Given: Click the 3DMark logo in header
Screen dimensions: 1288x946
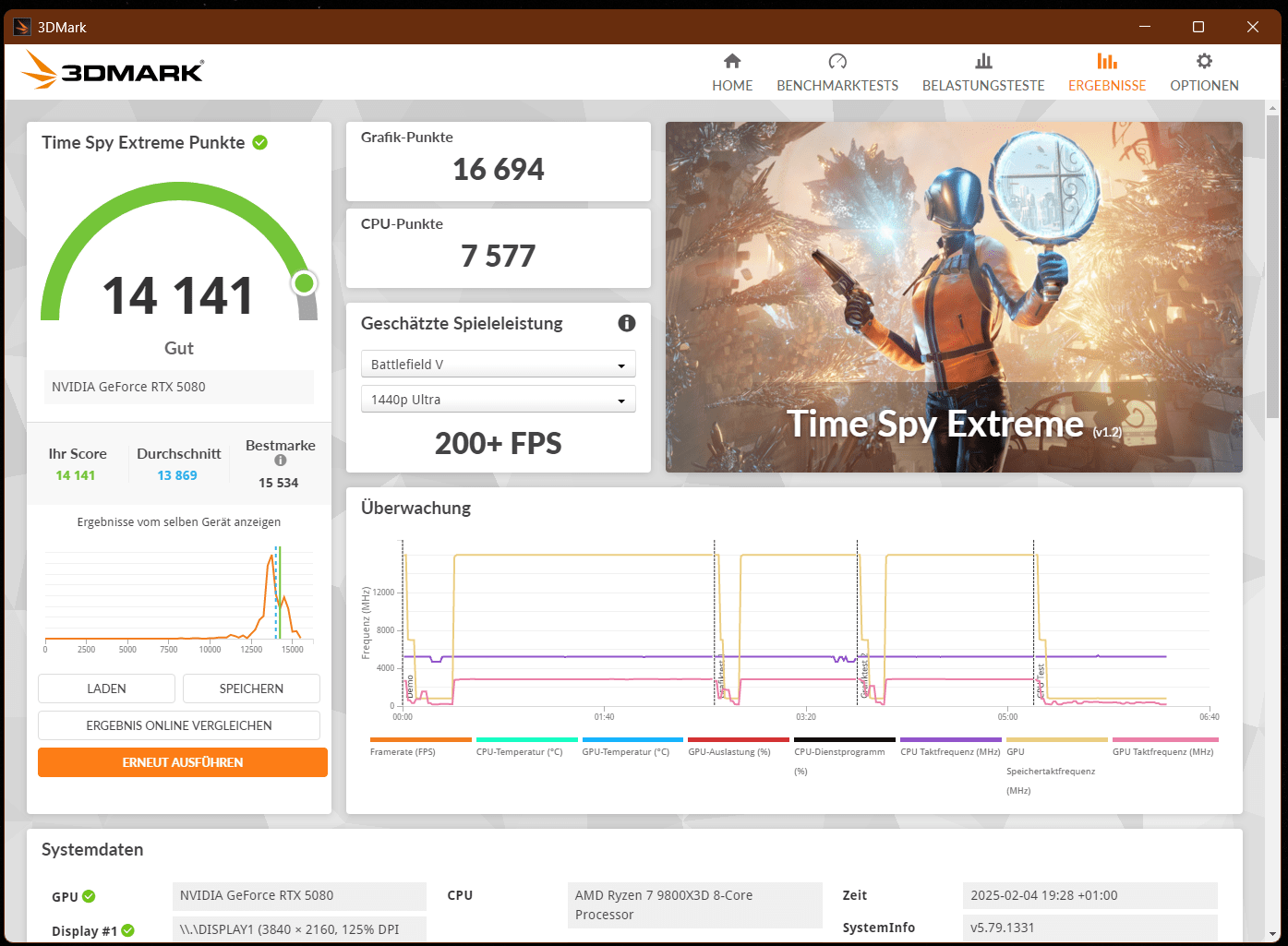Looking at the screenshot, I should coord(112,69).
